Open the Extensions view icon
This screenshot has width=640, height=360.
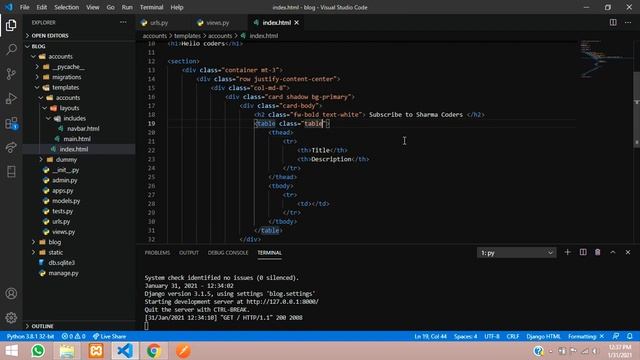pyautogui.click(x=11, y=123)
